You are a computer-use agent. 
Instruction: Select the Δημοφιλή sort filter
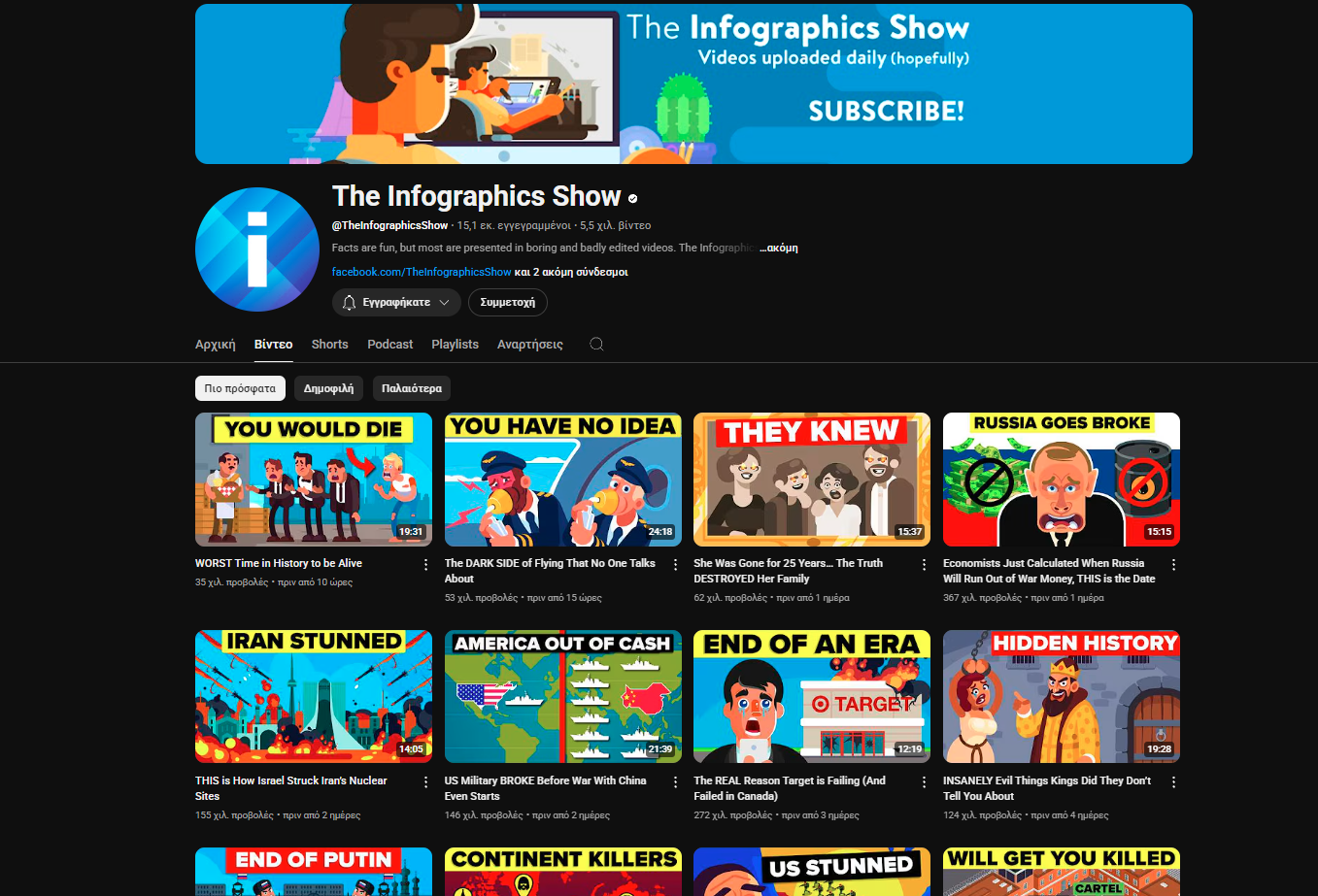click(328, 388)
